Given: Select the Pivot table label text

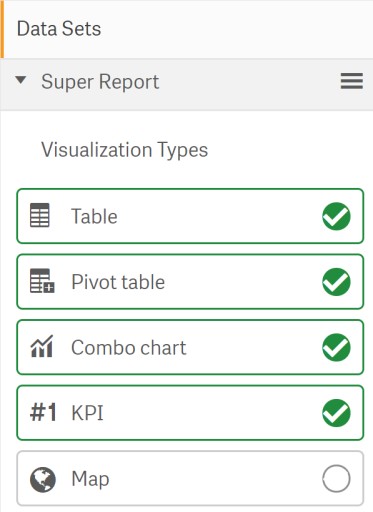Looking at the screenshot, I should pyautogui.click(x=118, y=282).
